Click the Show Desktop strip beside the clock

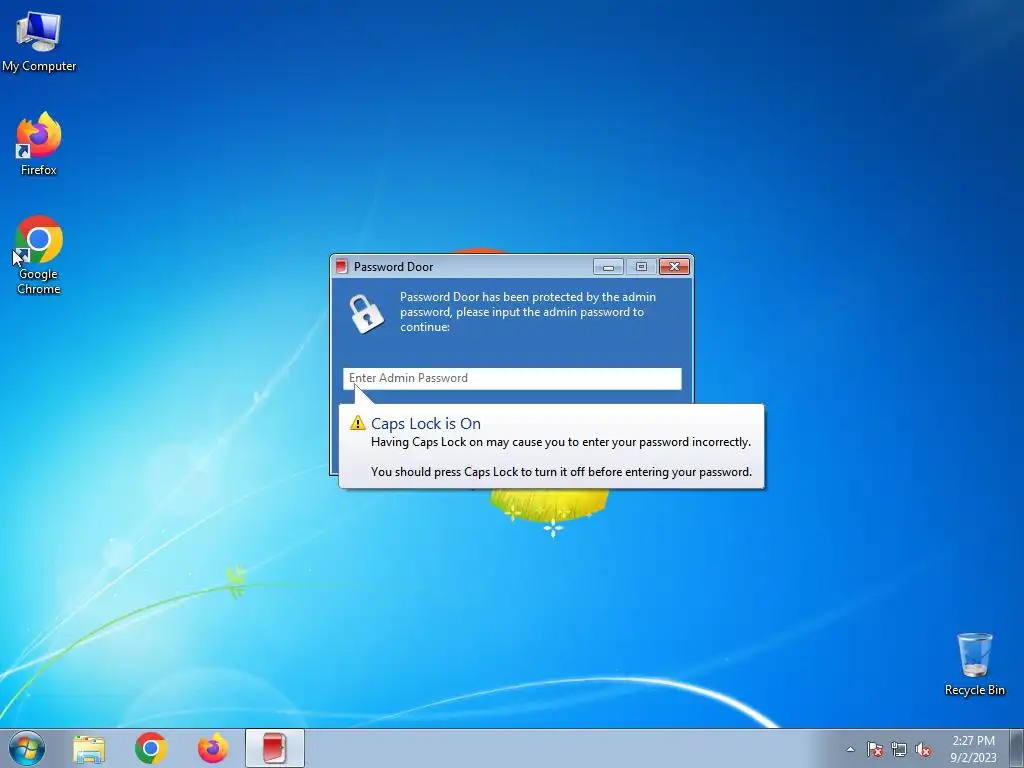pyautogui.click(x=1017, y=748)
